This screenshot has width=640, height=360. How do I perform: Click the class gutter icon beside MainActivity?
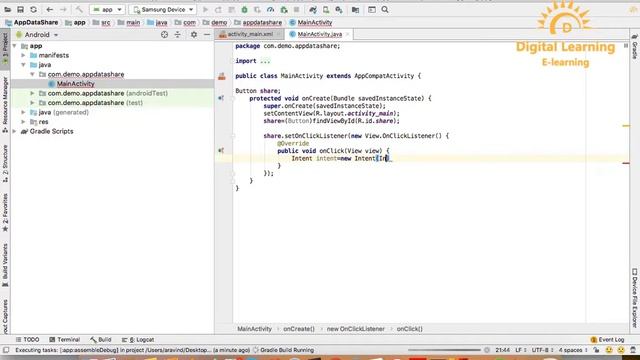pos(222,76)
